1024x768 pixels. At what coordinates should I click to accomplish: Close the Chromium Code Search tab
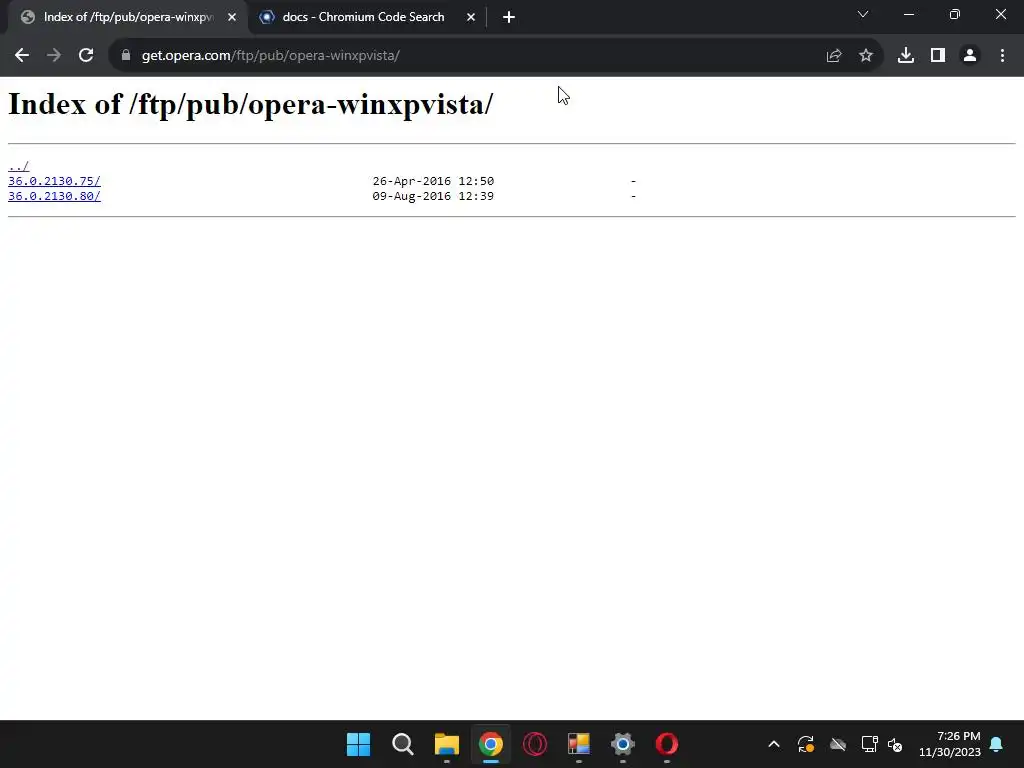pyautogui.click(x=471, y=17)
